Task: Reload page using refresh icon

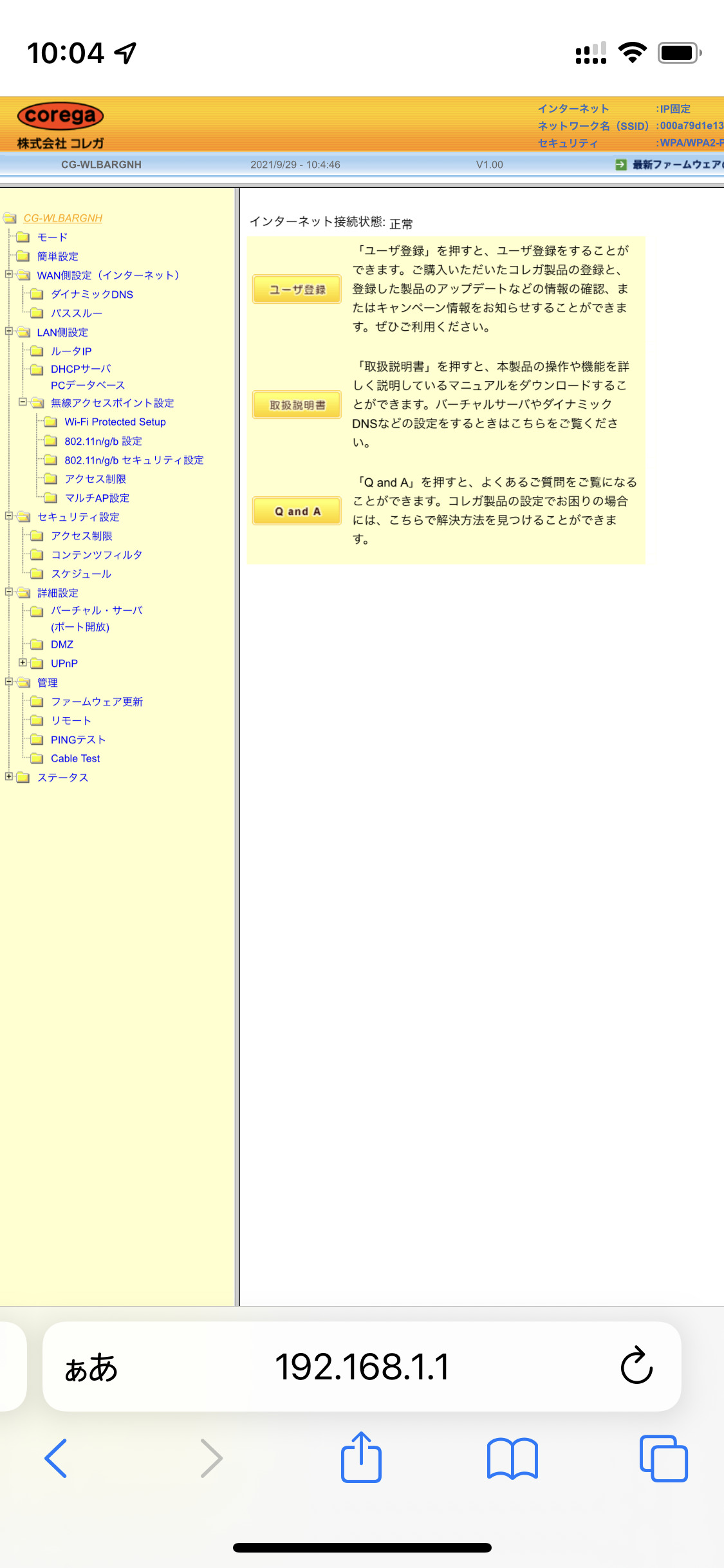Action: click(636, 1366)
